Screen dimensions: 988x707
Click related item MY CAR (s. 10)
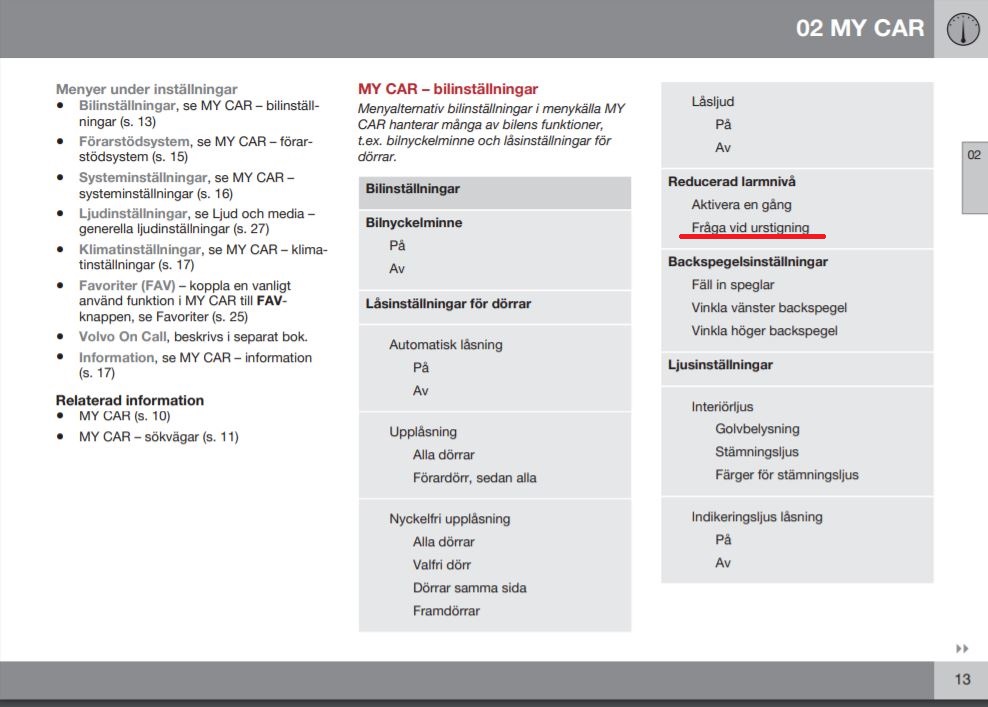tap(125, 416)
